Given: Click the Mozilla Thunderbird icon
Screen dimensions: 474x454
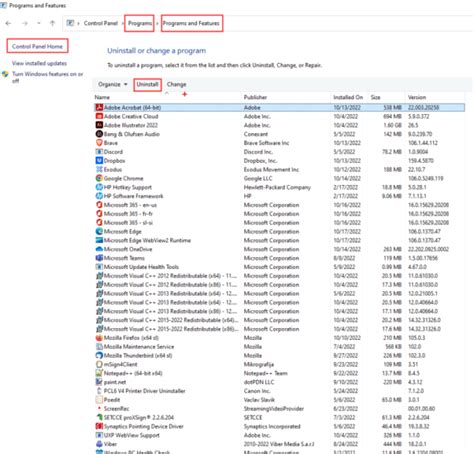Looking at the screenshot, I should click(99, 355).
